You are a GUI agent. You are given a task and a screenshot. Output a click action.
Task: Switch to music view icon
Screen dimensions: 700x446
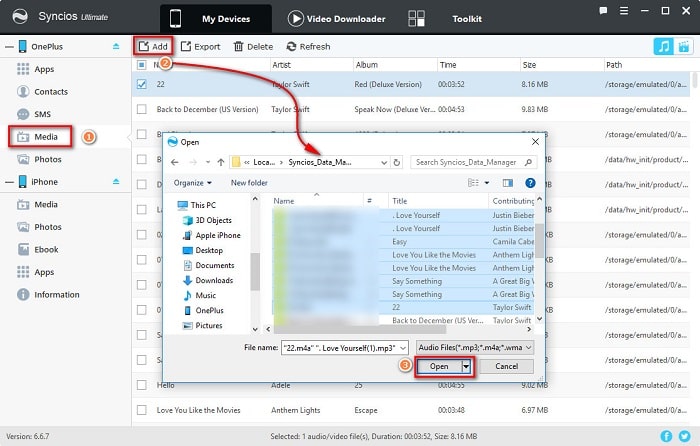[x=663, y=46]
